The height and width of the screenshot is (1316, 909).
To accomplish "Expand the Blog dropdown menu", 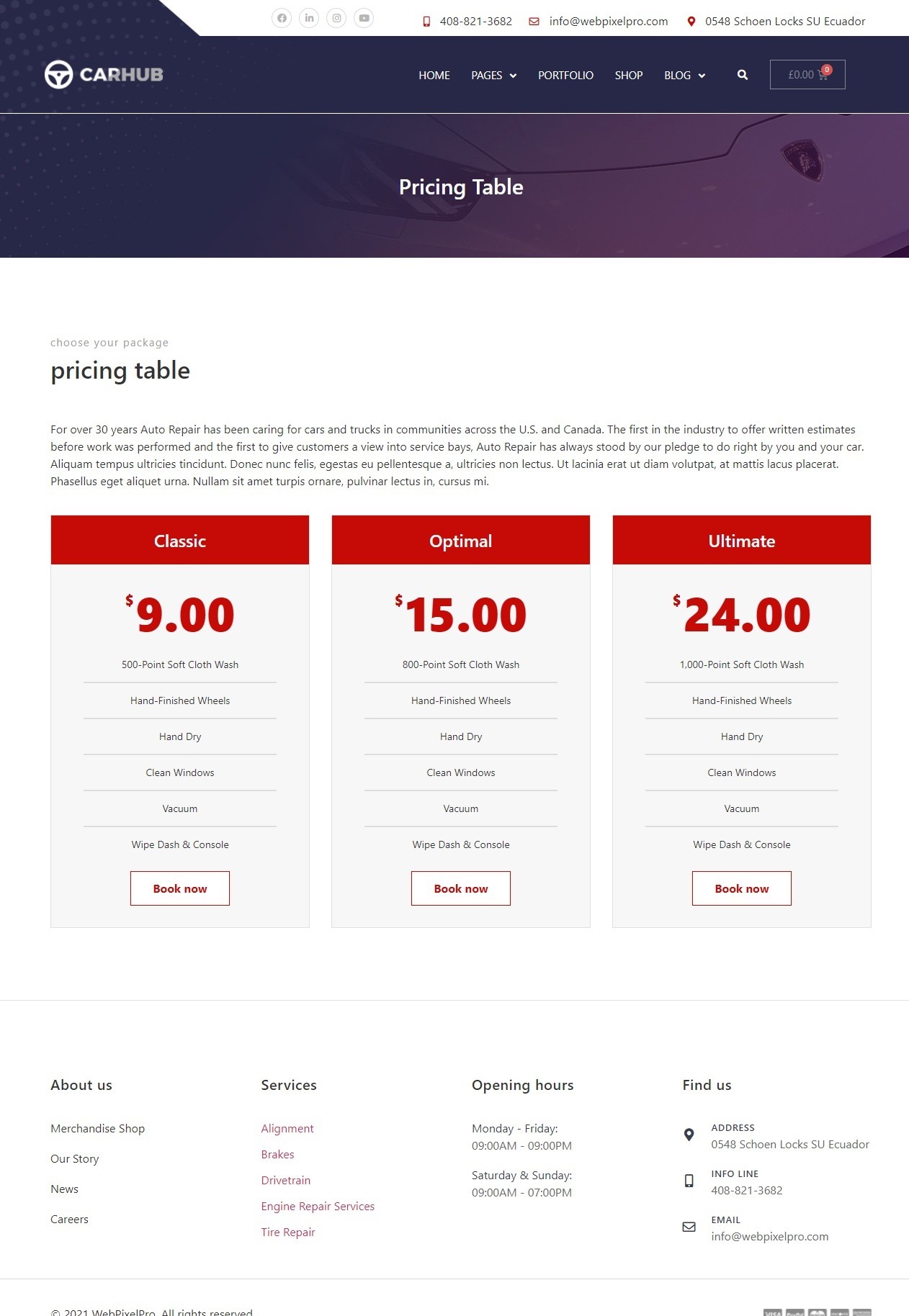I will coord(684,76).
